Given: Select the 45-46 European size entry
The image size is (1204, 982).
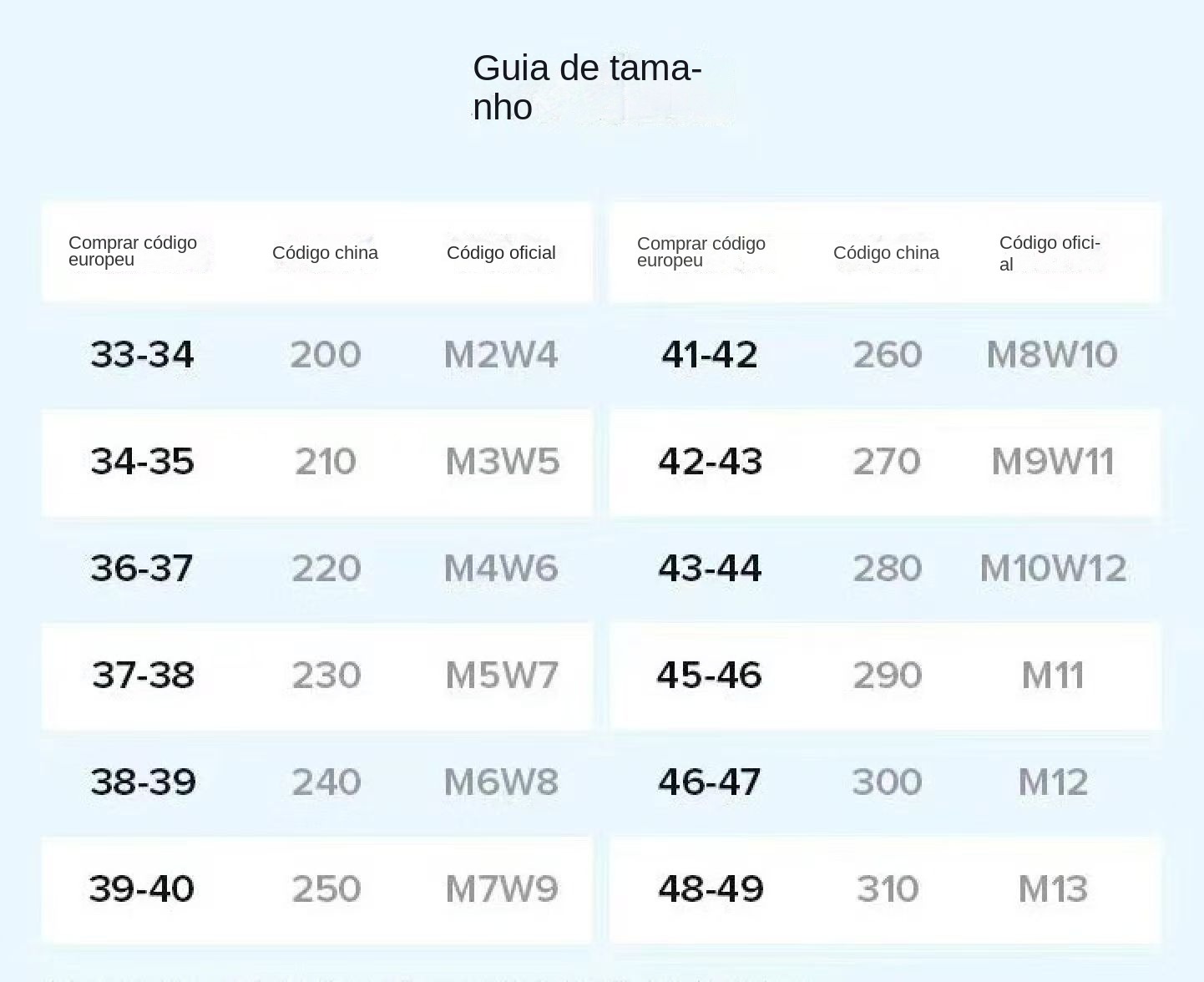Looking at the screenshot, I should point(710,676).
